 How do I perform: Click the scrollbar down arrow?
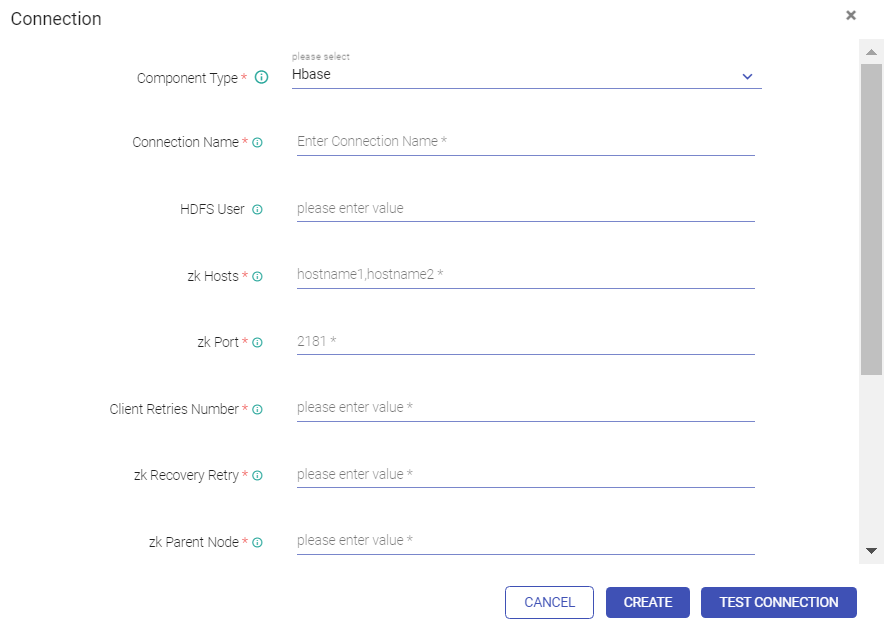pos(871,551)
